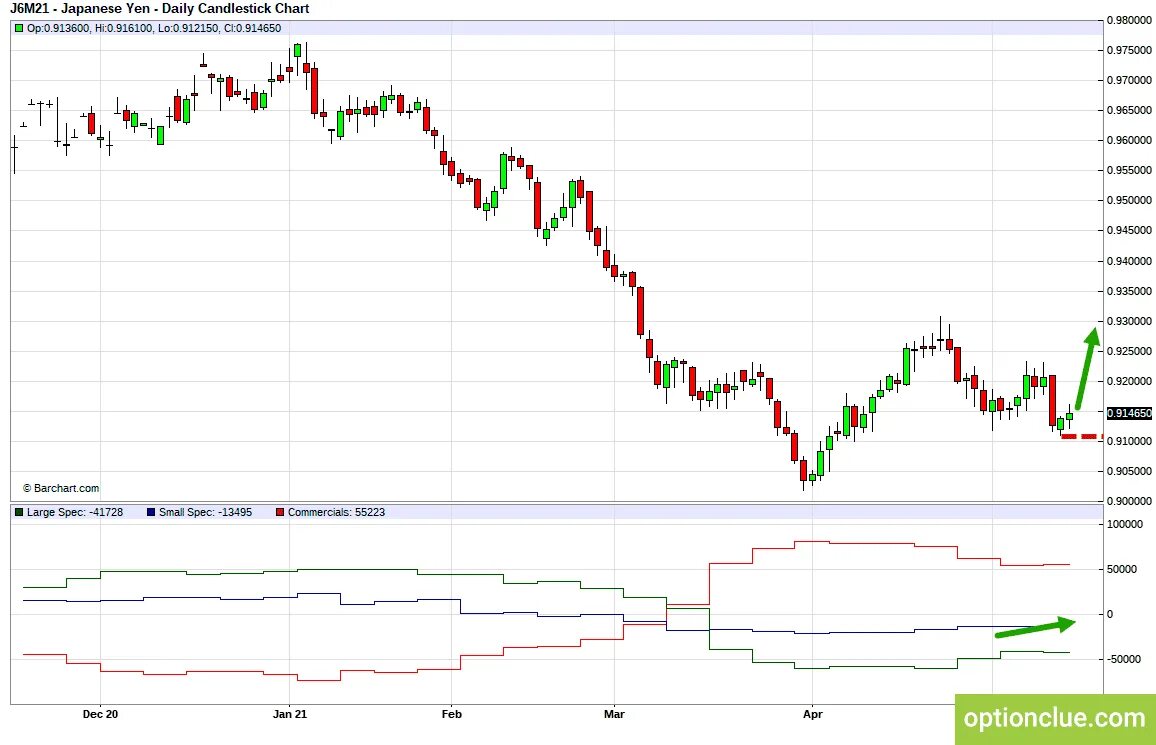The width and height of the screenshot is (1156, 745).
Task: Click the Mar date axis label
Action: (614, 714)
